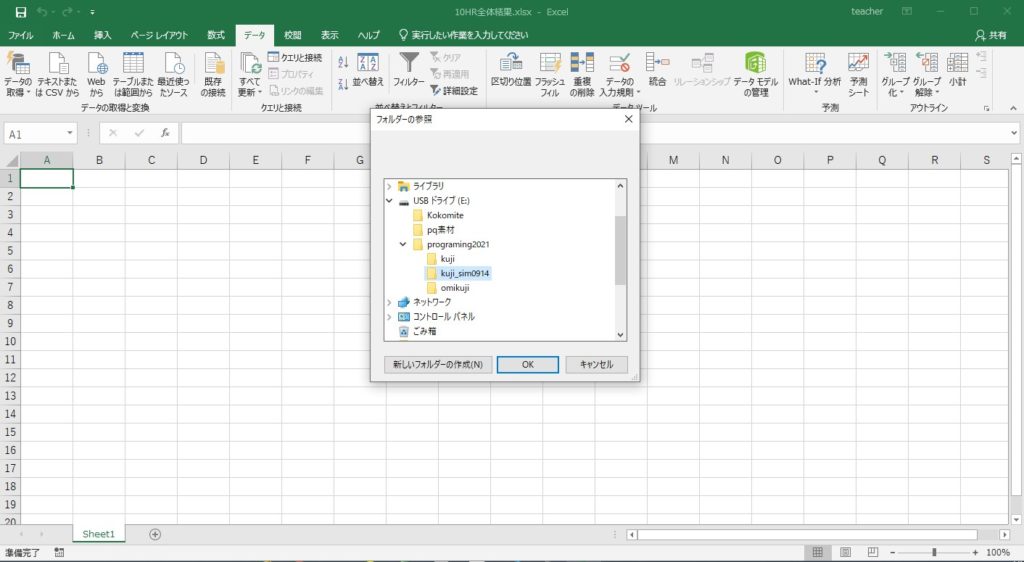Screen dimensions: 1024x562
Task: Click the folder tree scrollbar down arrow
Action: [620, 335]
